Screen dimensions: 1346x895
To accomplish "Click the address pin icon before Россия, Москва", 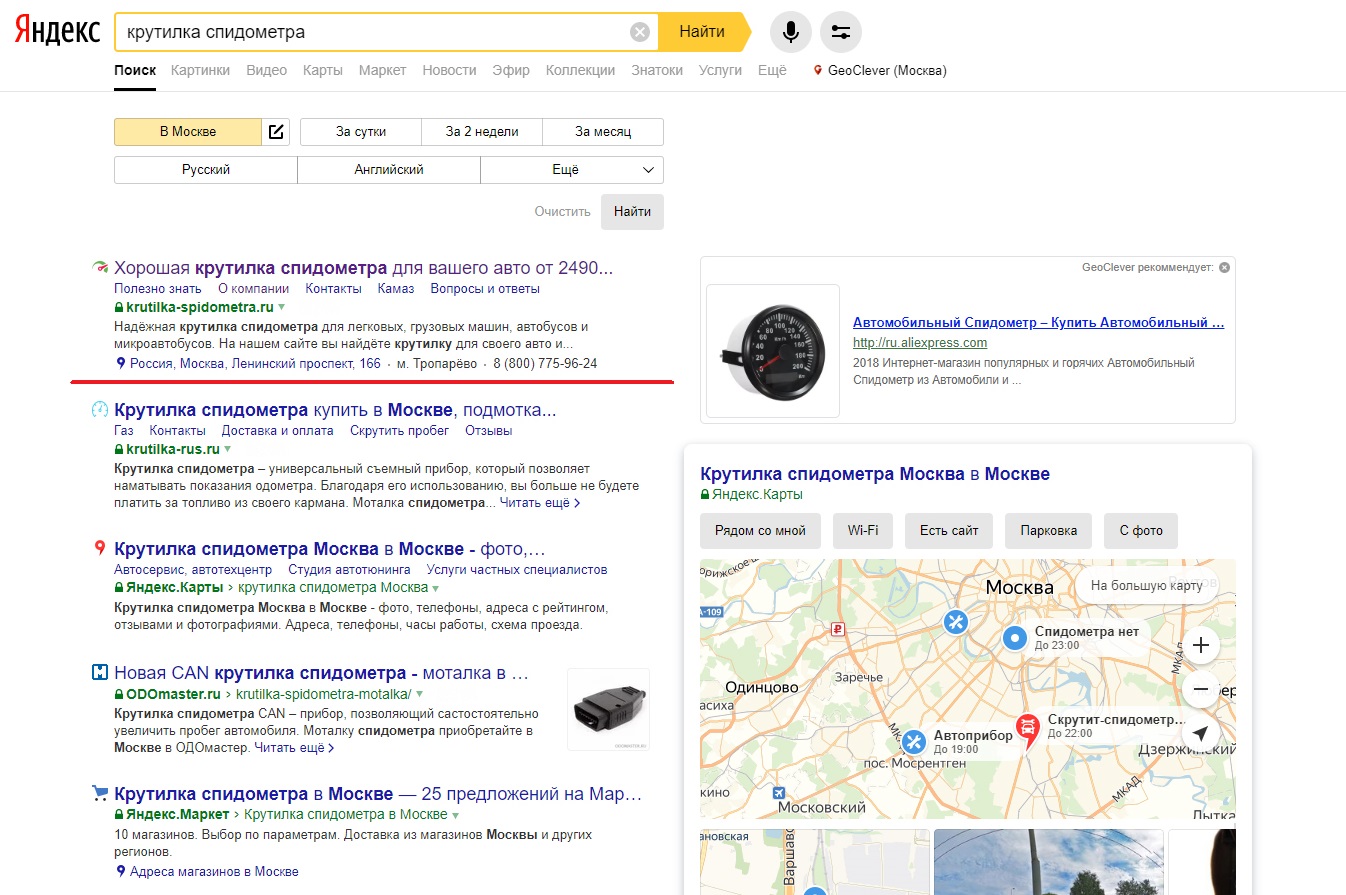I will tap(121, 364).
